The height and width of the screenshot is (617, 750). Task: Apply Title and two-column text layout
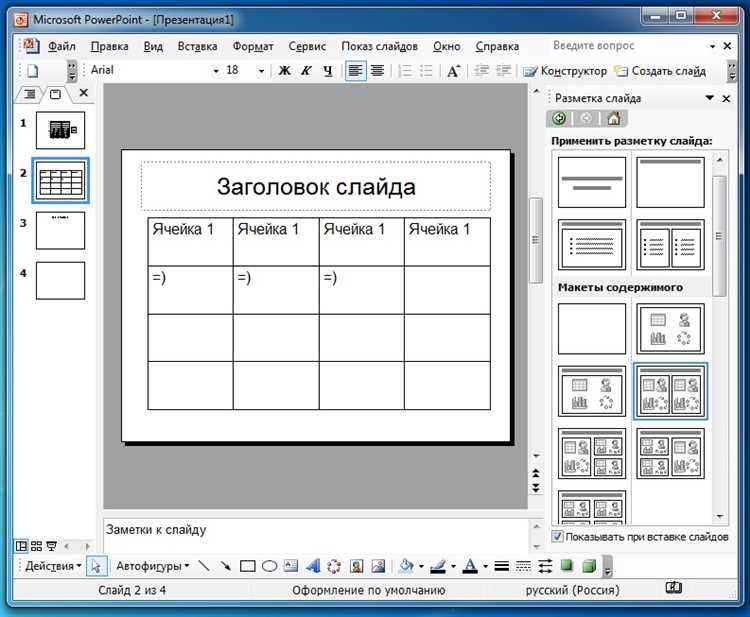coord(670,245)
